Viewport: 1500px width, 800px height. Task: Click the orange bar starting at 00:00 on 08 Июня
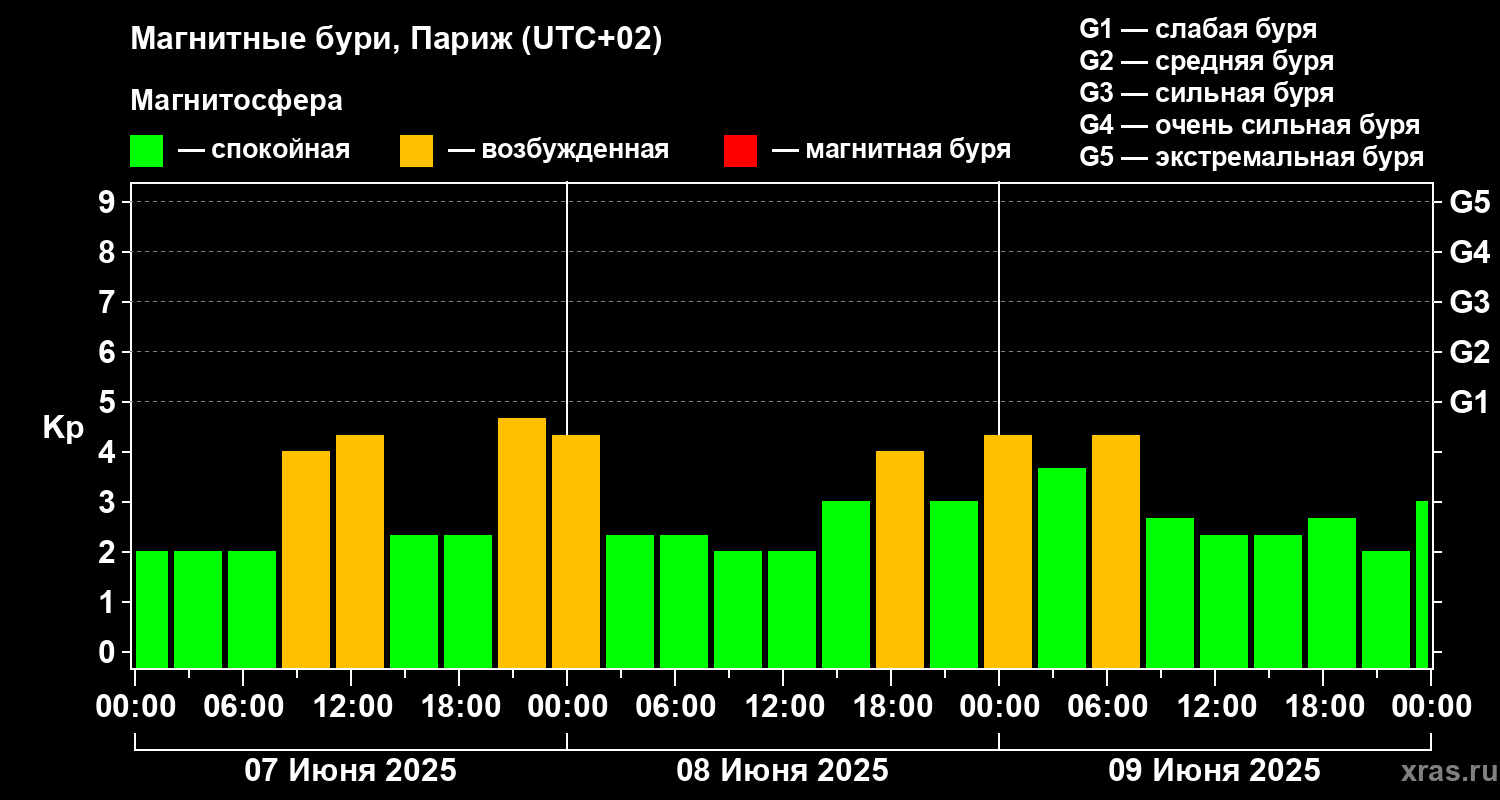click(x=576, y=551)
